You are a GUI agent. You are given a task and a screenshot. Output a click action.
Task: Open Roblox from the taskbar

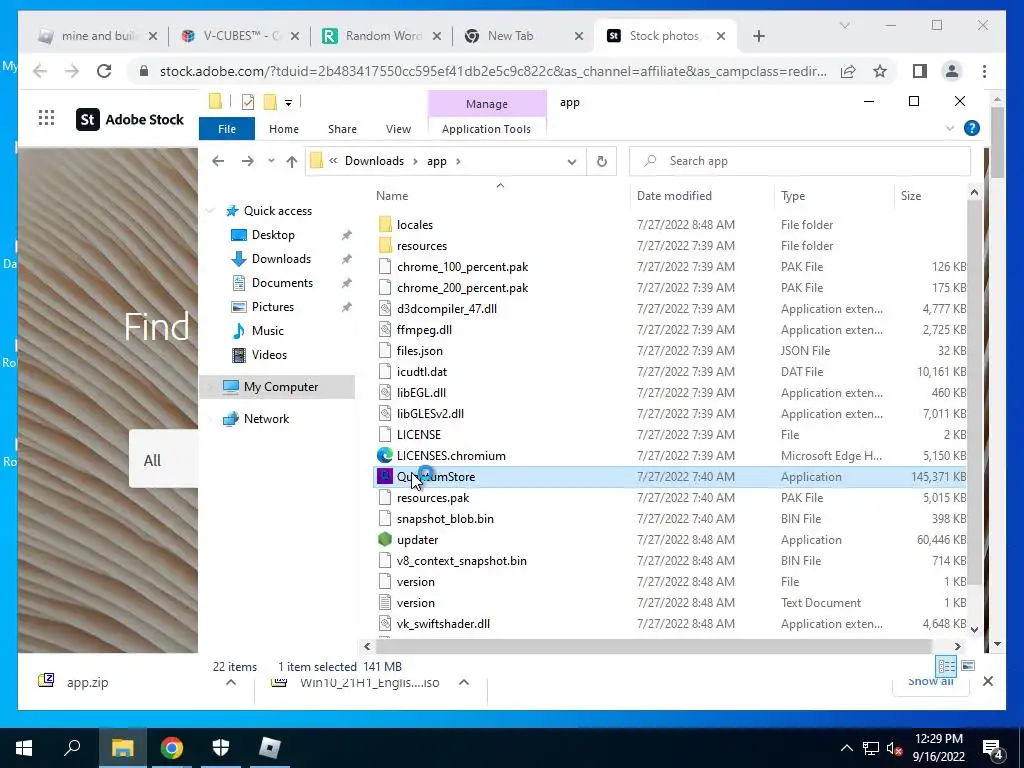tap(270, 748)
